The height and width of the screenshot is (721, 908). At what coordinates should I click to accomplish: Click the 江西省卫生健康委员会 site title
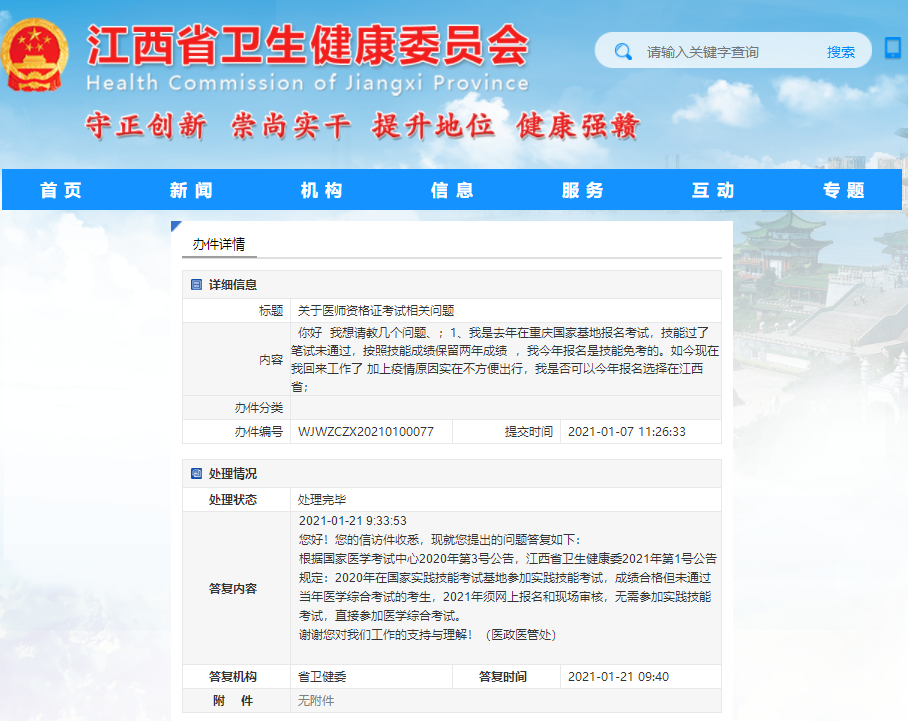[307, 45]
